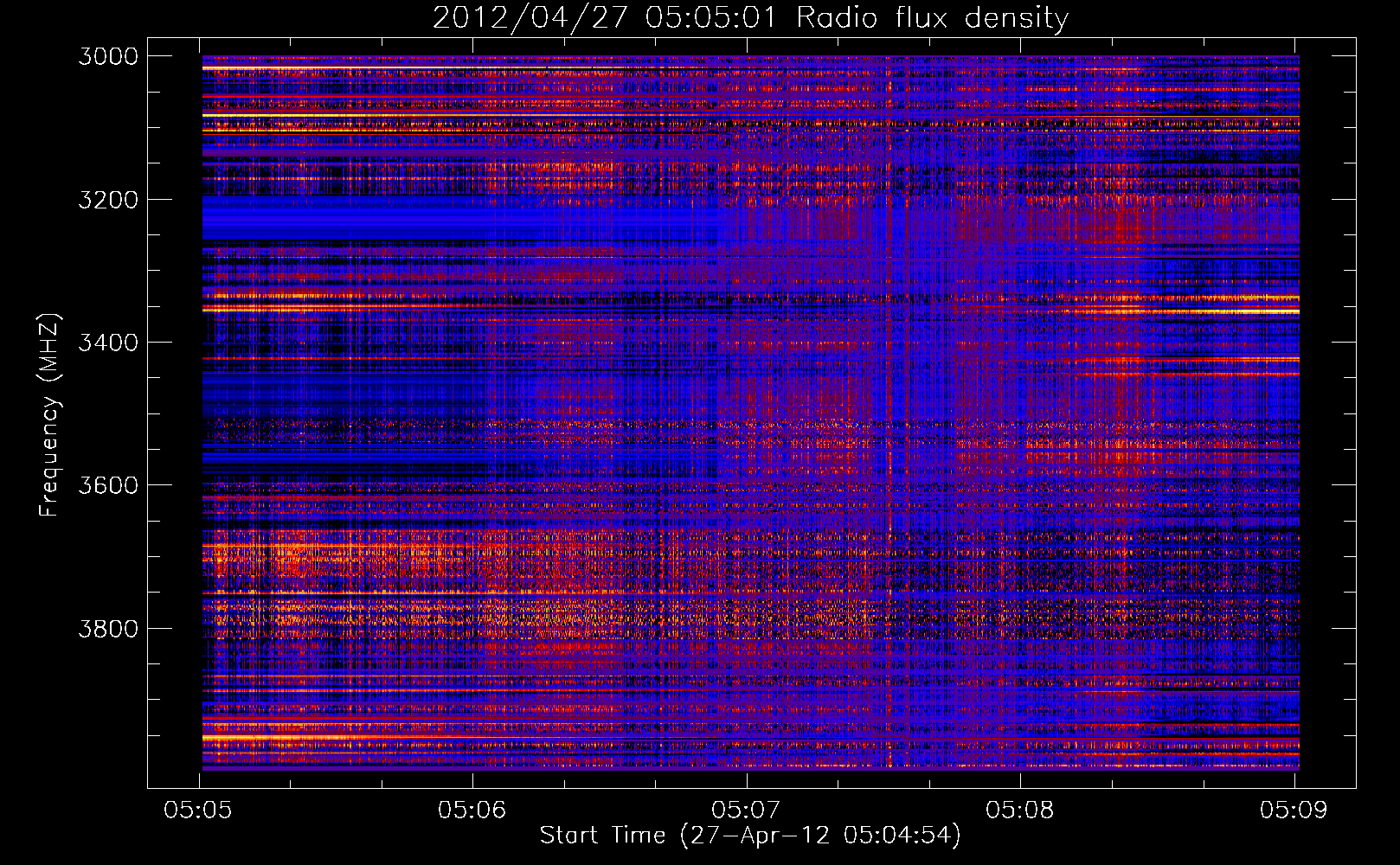Click the "Start Time (27-Apr-12 05:04:54)" axis title
The height and width of the screenshot is (865, 1400).
coord(750,836)
